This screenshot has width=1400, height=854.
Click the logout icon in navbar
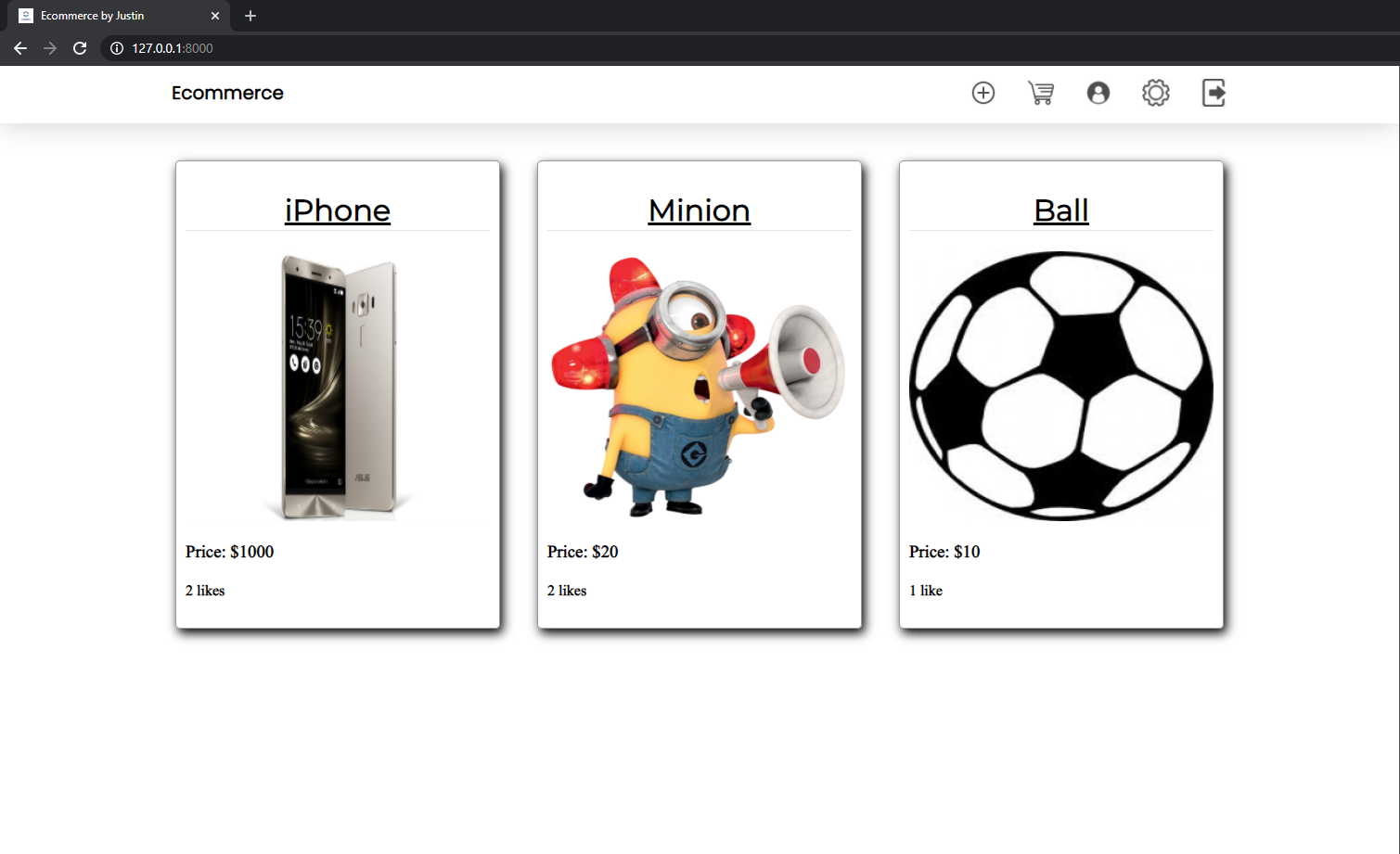(x=1214, y=93)
